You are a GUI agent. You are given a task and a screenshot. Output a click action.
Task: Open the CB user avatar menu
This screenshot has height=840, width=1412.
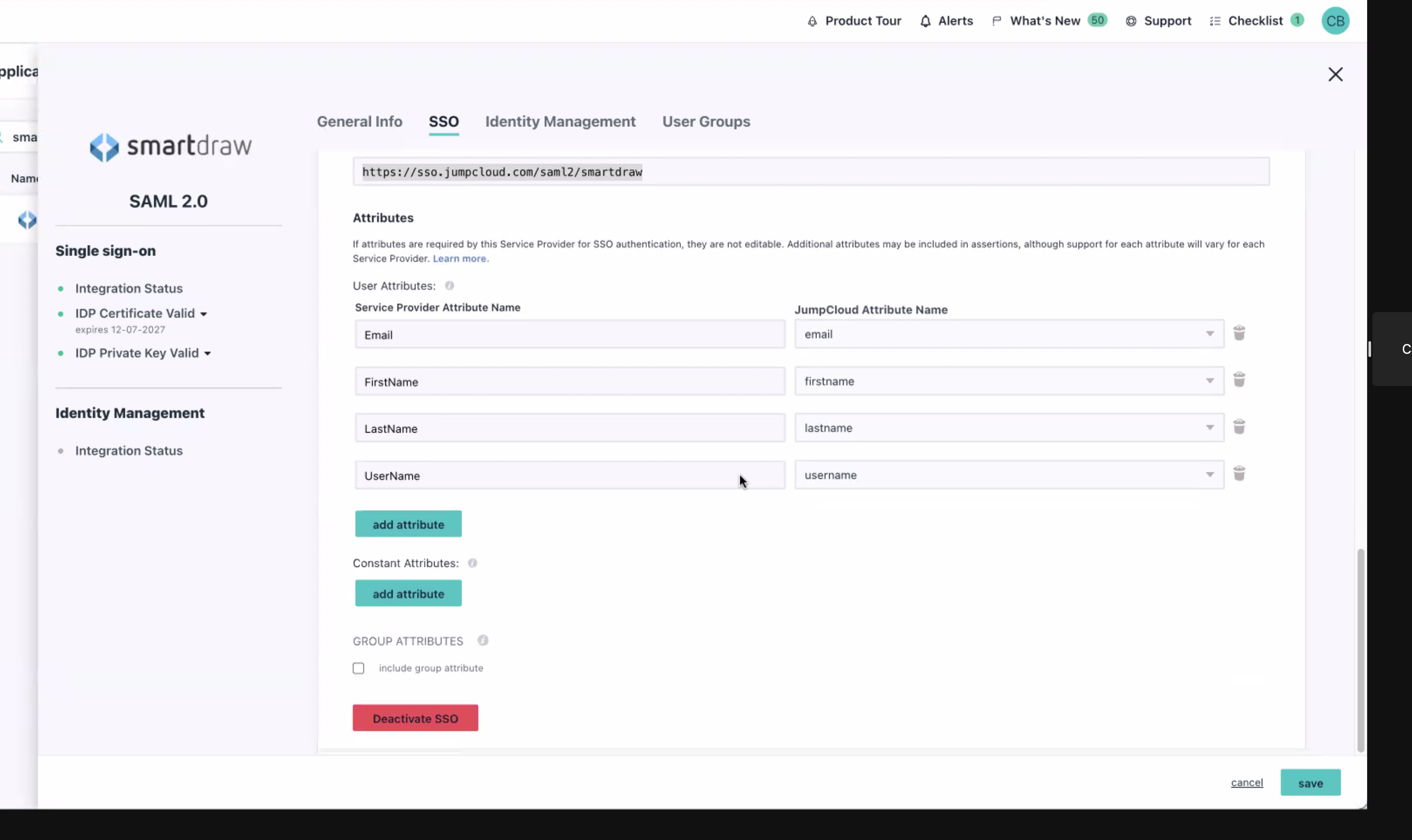pyautogui.click(x=1335, y=21)
